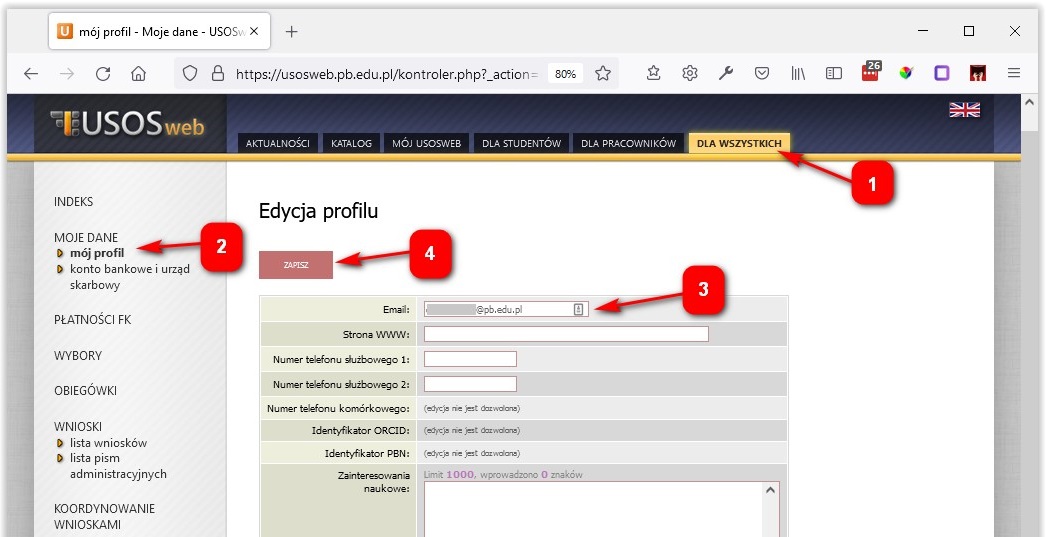
Task: Bookmark this page with the star icon
Action: pyautogui.click(x=603, y=73)
